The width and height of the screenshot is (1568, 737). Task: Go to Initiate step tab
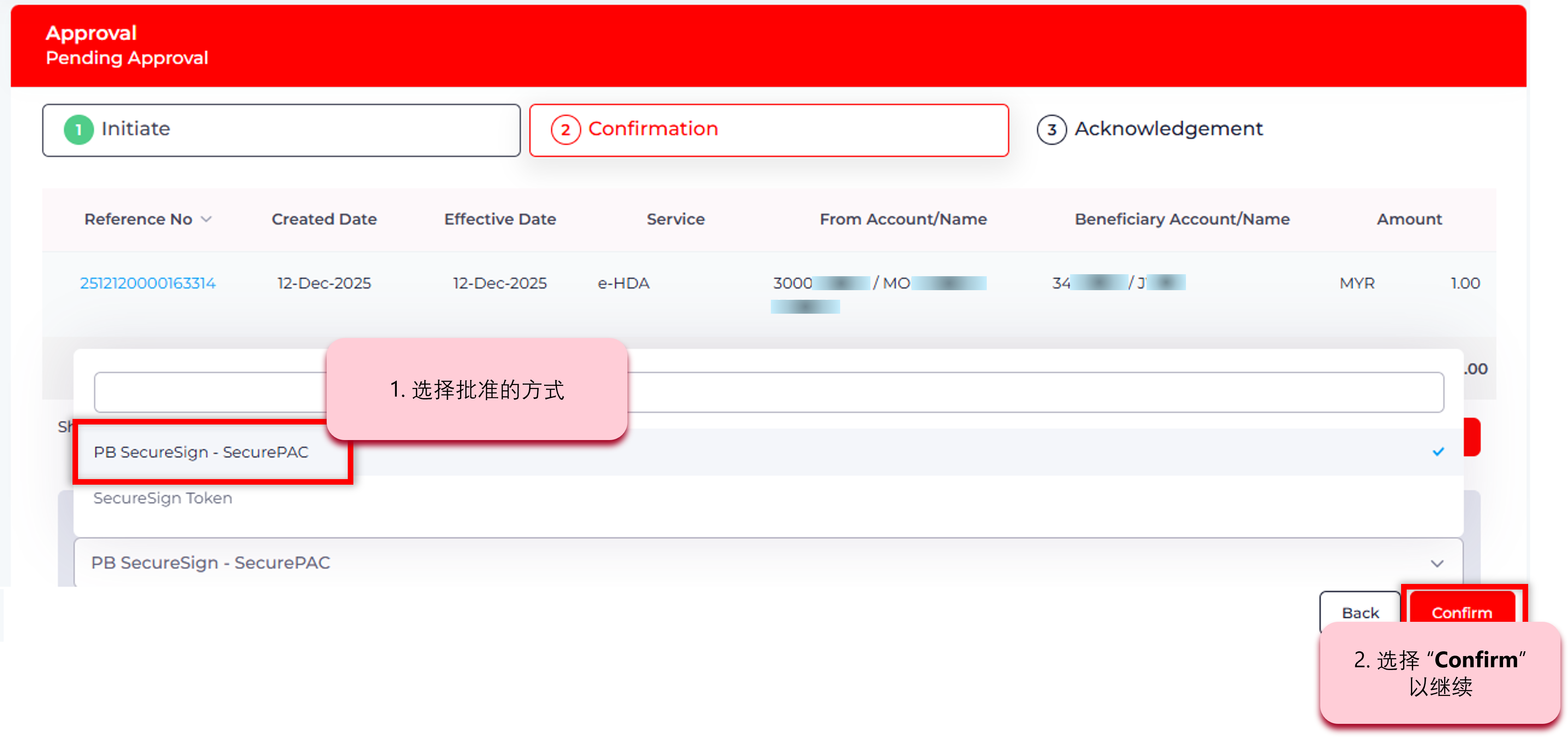pyautogui.click(x=281, y=130)
